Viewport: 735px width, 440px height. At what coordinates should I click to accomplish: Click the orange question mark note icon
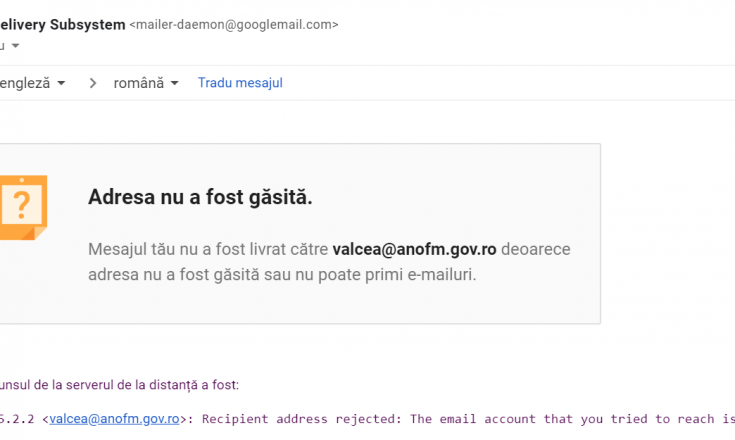(x=22, y=208)
